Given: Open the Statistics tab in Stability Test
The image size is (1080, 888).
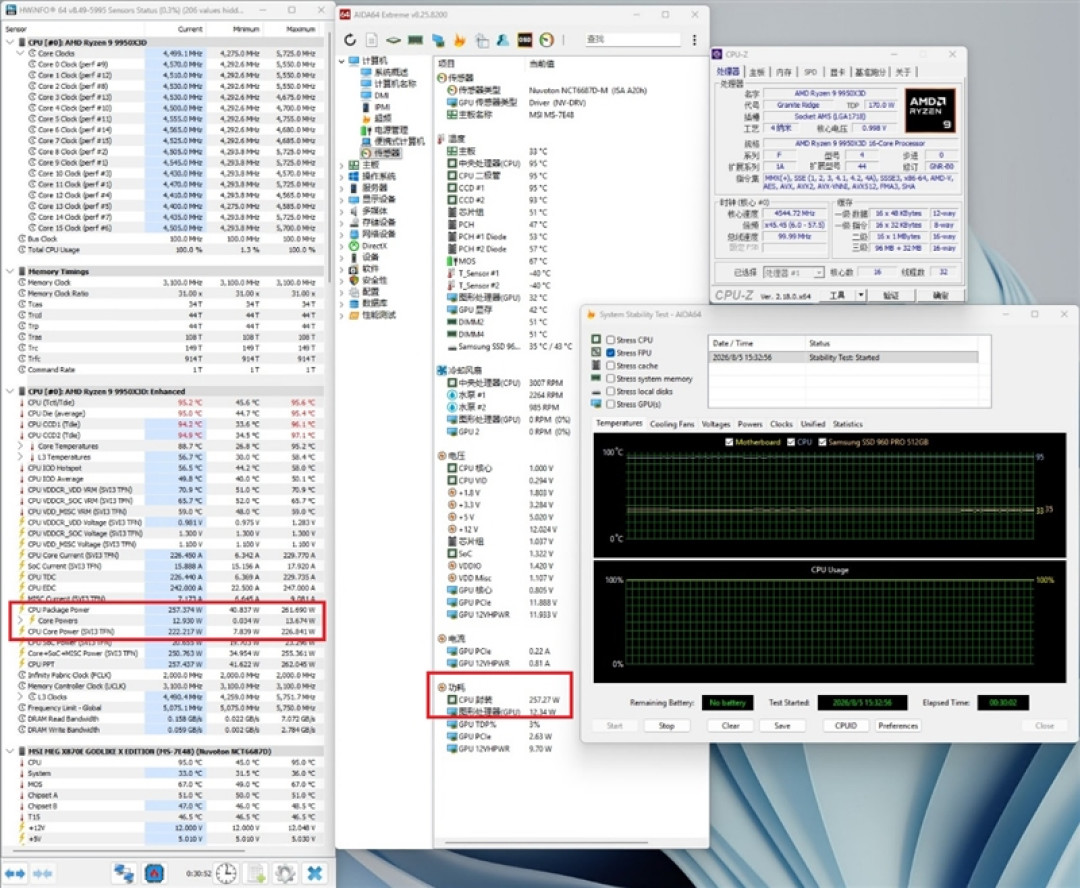Looking at the screenshot, I should [x=847, y=424].
